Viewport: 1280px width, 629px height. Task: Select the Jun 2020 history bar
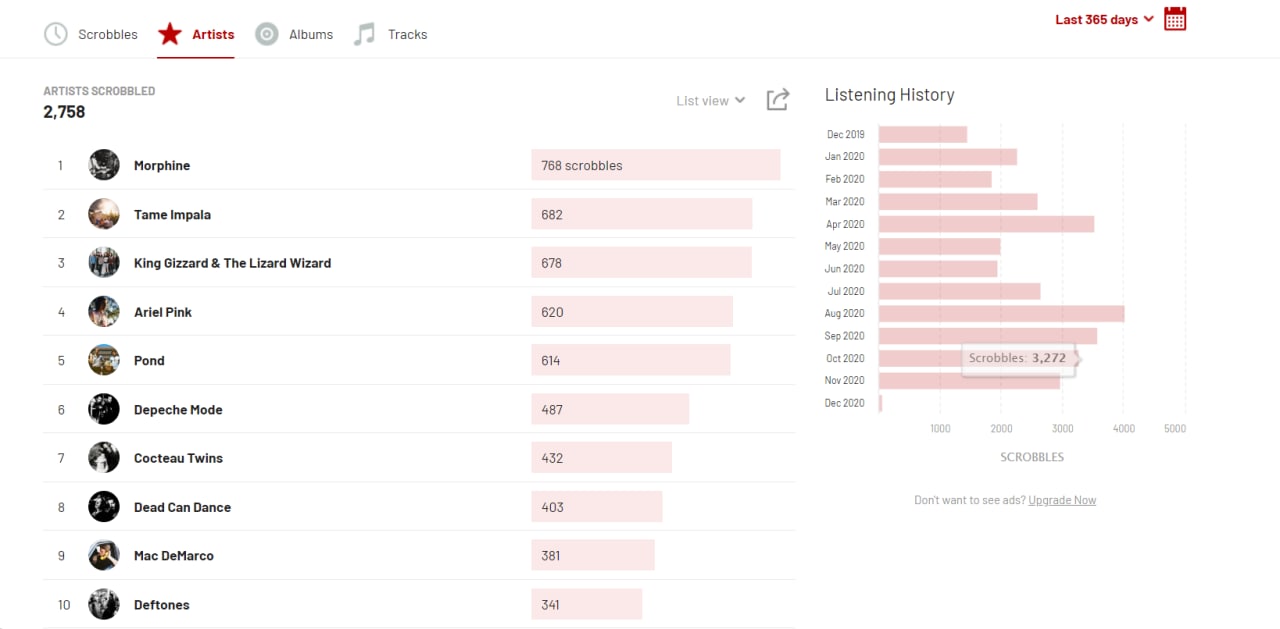938,269
